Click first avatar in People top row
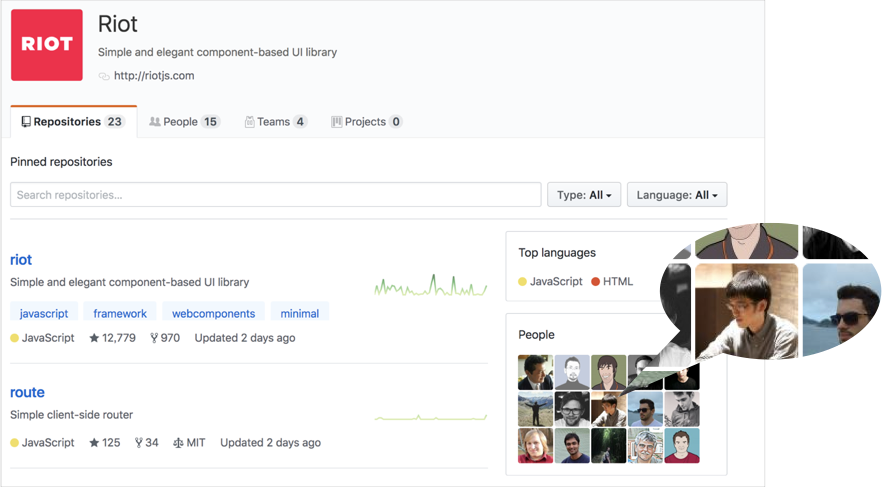Viewport: 882px width, 487px height. 536,372
